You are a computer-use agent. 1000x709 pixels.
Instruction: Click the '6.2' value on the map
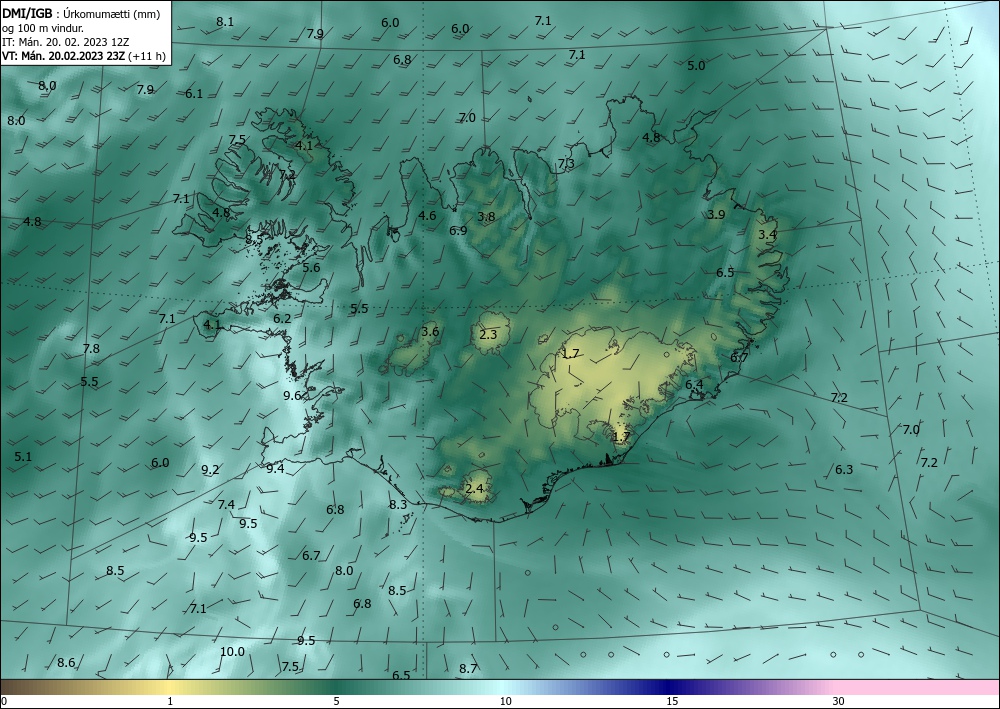(282, 318)
